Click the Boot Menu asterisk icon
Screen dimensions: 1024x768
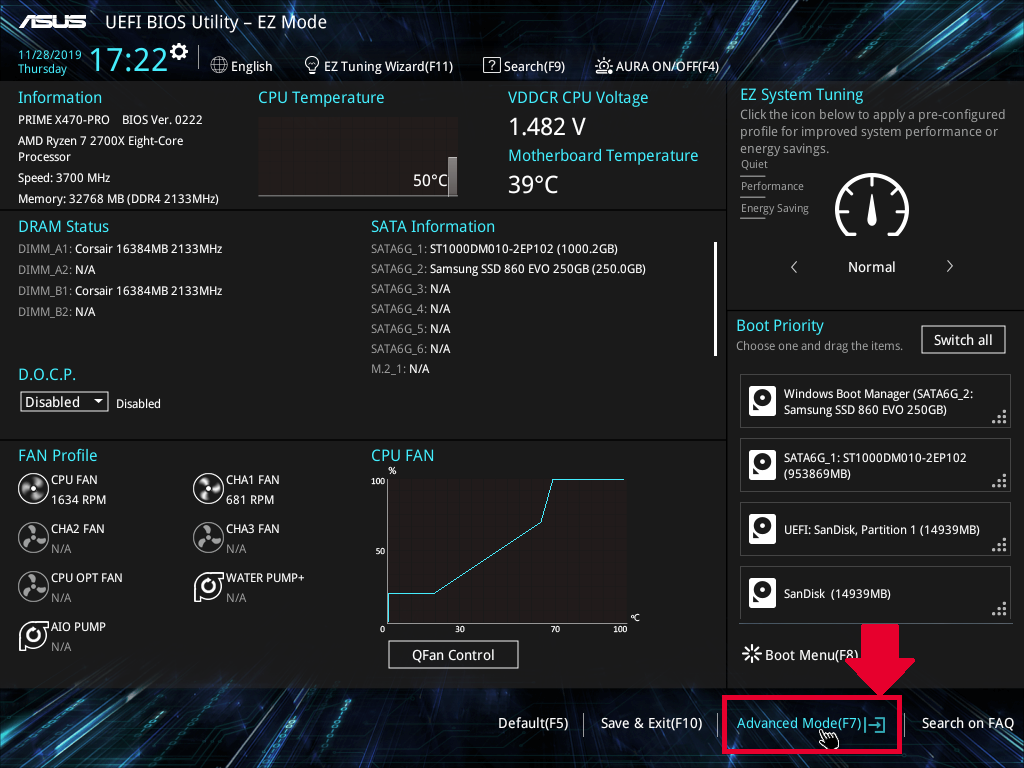pos(752,654)
